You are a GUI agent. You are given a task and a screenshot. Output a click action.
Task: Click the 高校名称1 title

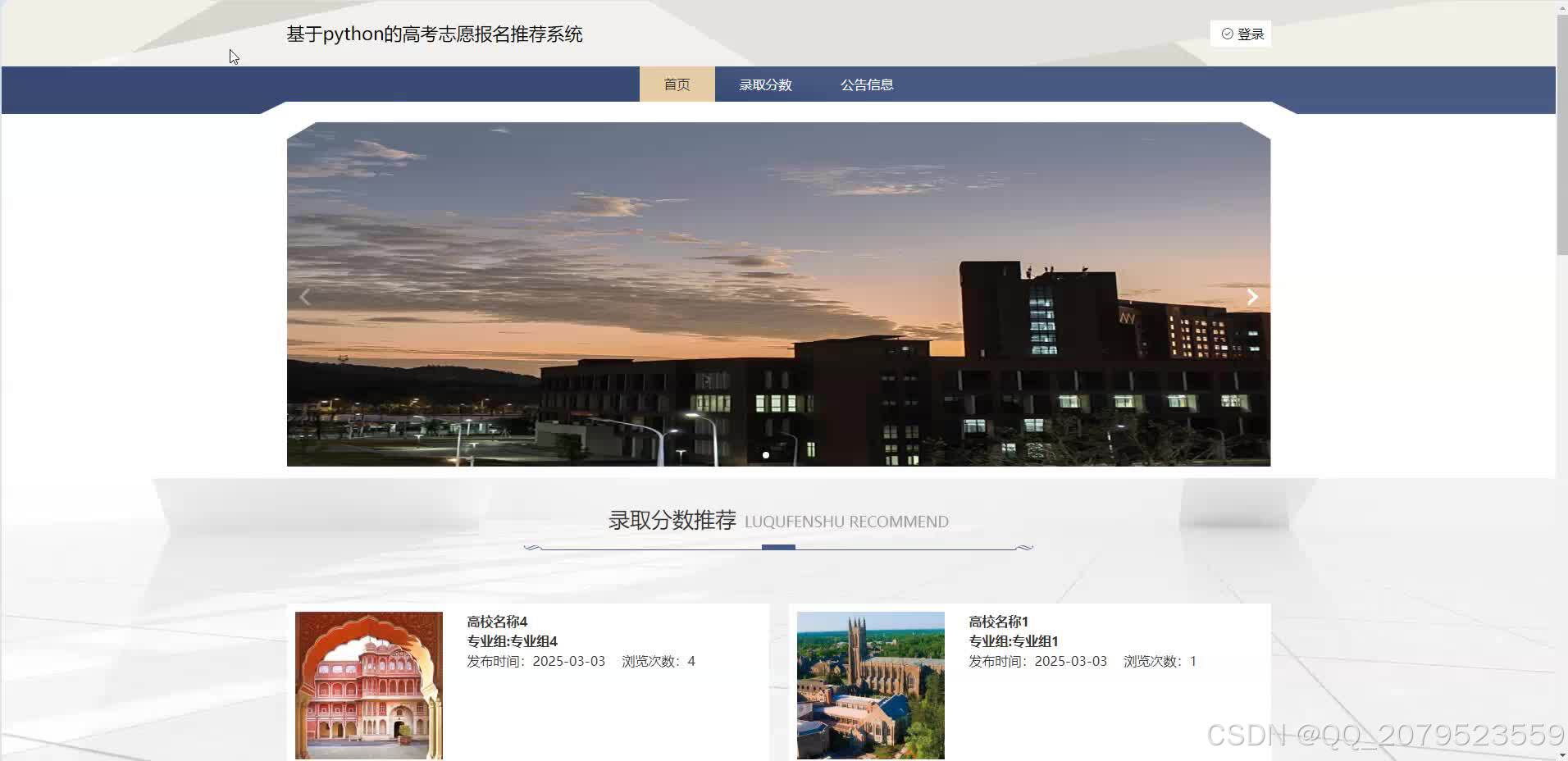pyautogui.click(x=998, y=622)
